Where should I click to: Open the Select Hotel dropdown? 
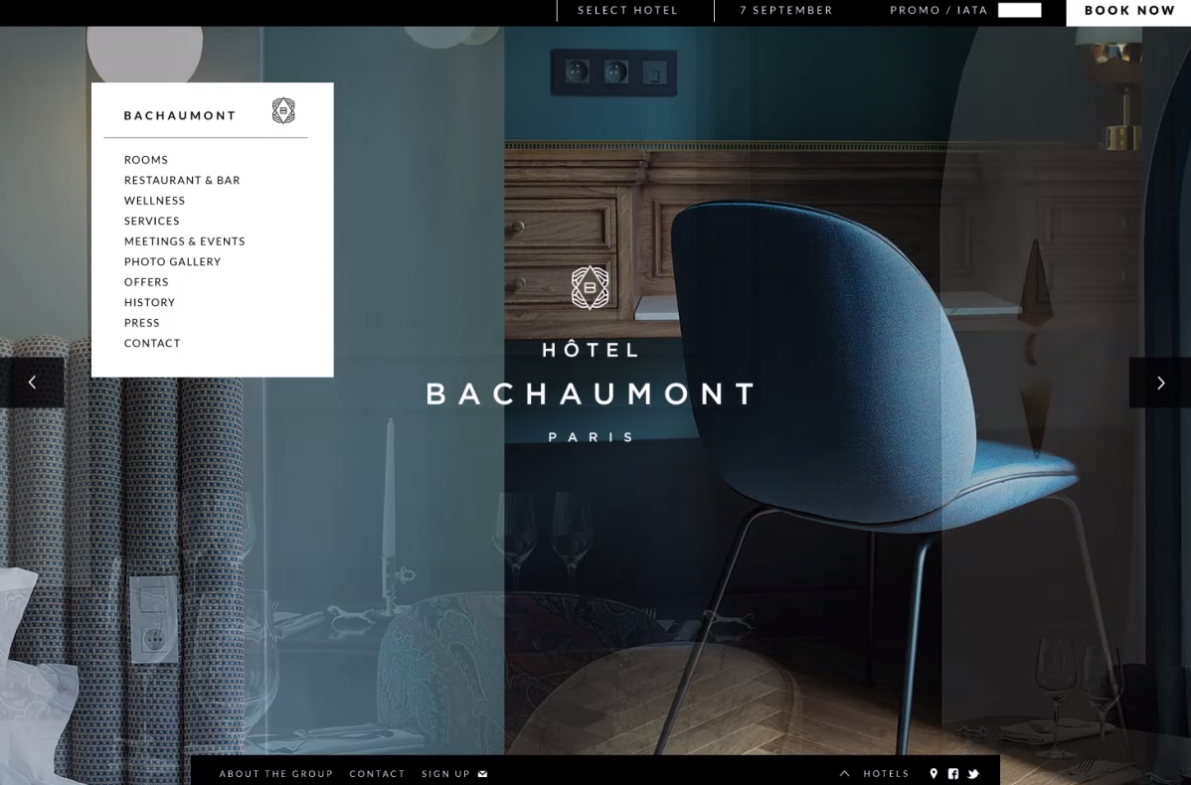point(628,11)
